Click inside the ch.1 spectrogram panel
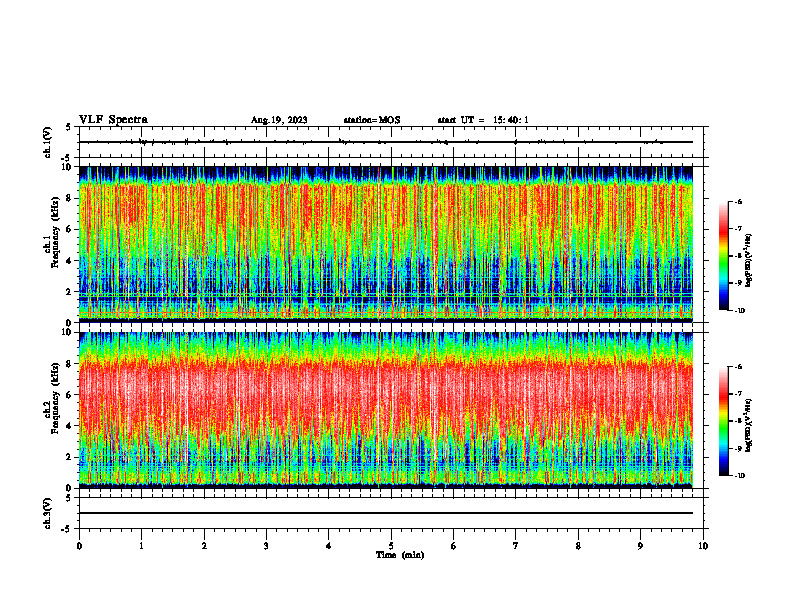This screenshot has height=612, width=792. click(x=386, y=244)
